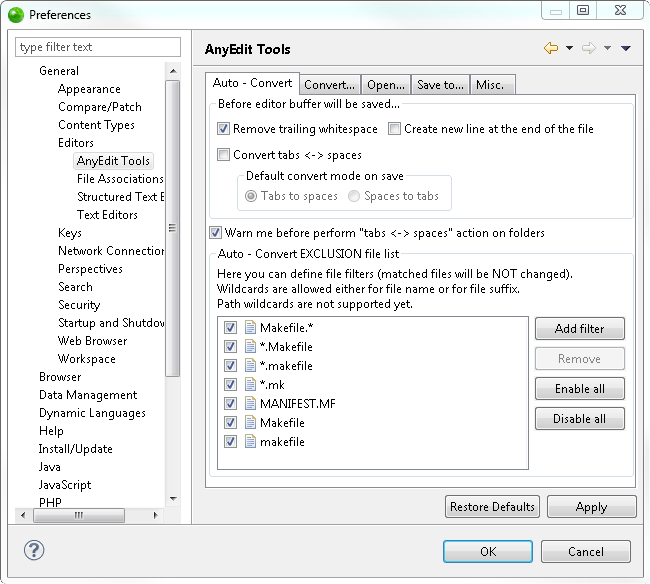
Task: Uncheck the Makefile.* filter checkbox
Action: (230, 327)
